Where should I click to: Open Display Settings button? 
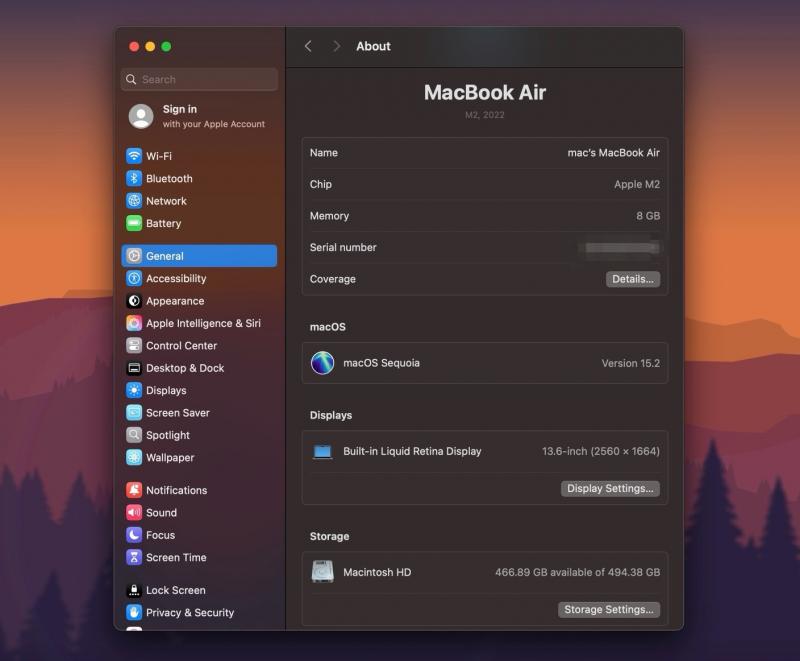(610, 489)
